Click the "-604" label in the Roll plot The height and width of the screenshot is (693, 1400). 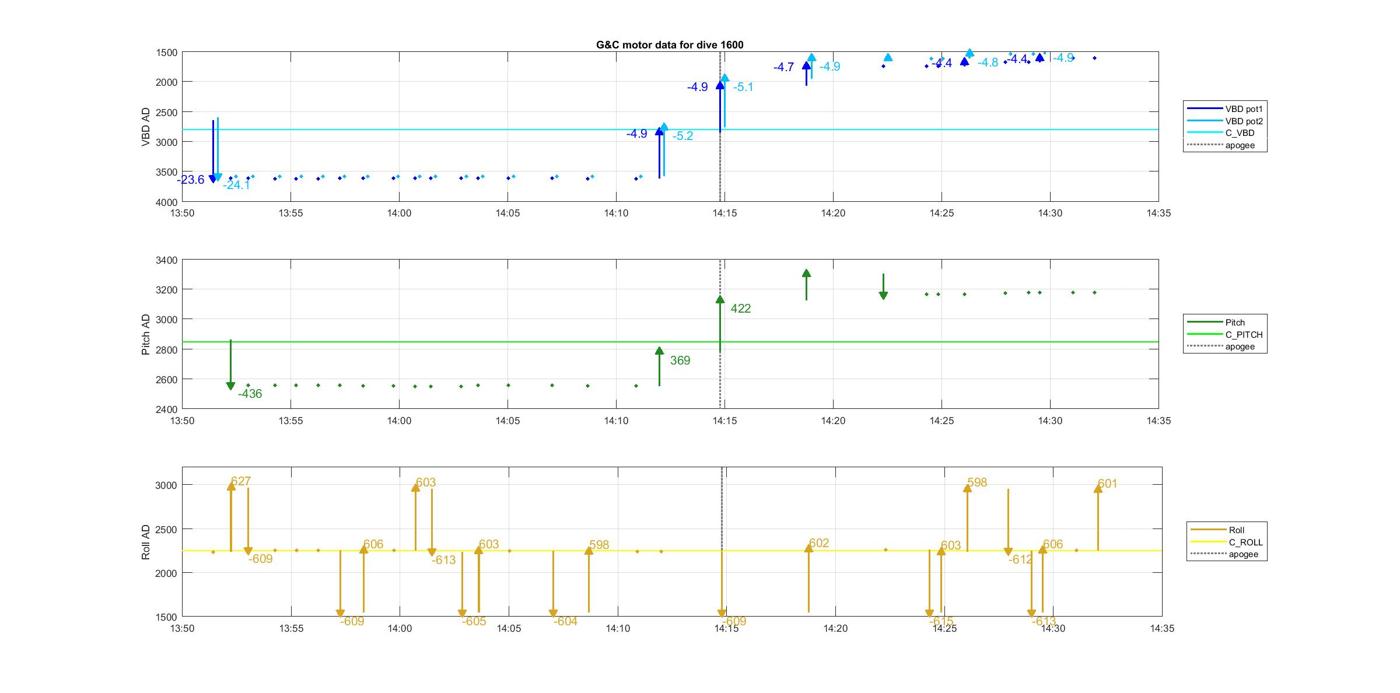(x=565, y=621)
